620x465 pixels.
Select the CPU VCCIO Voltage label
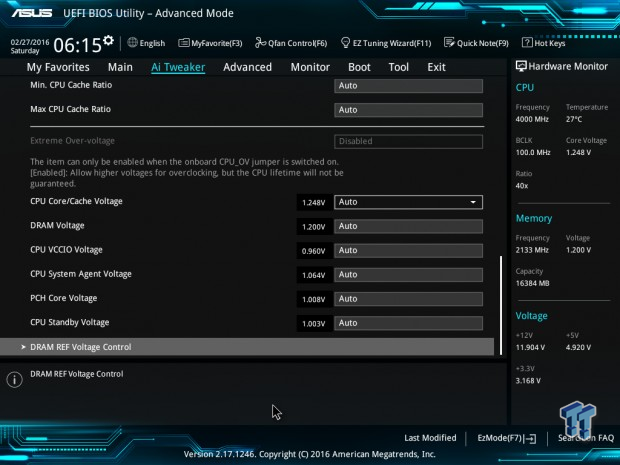pyautogui.click(x=66, y=250)
